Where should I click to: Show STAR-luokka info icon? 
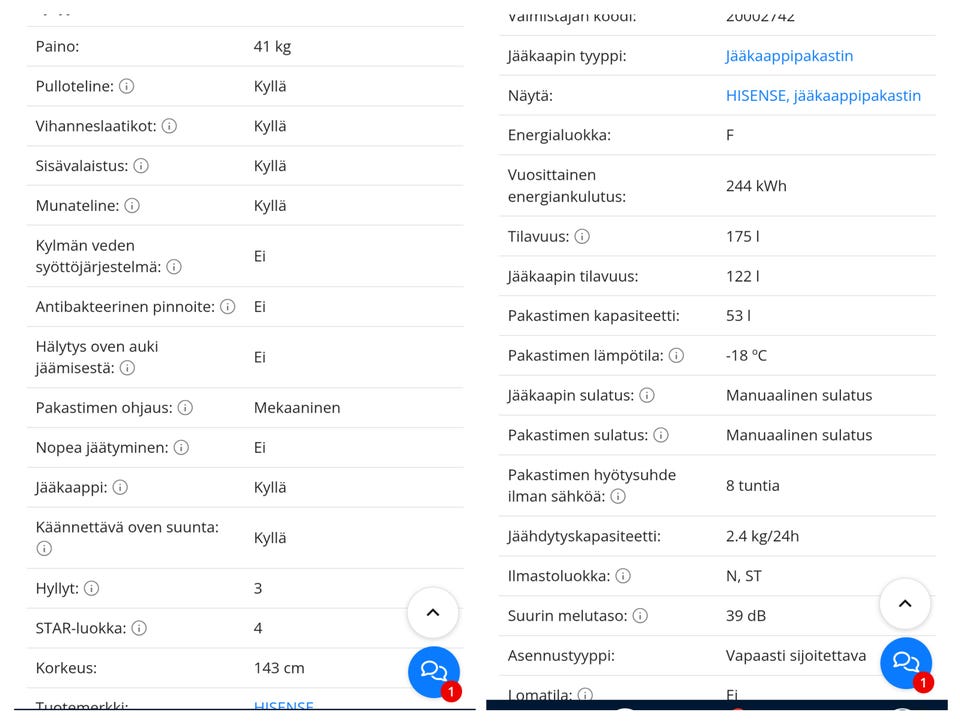140,628
